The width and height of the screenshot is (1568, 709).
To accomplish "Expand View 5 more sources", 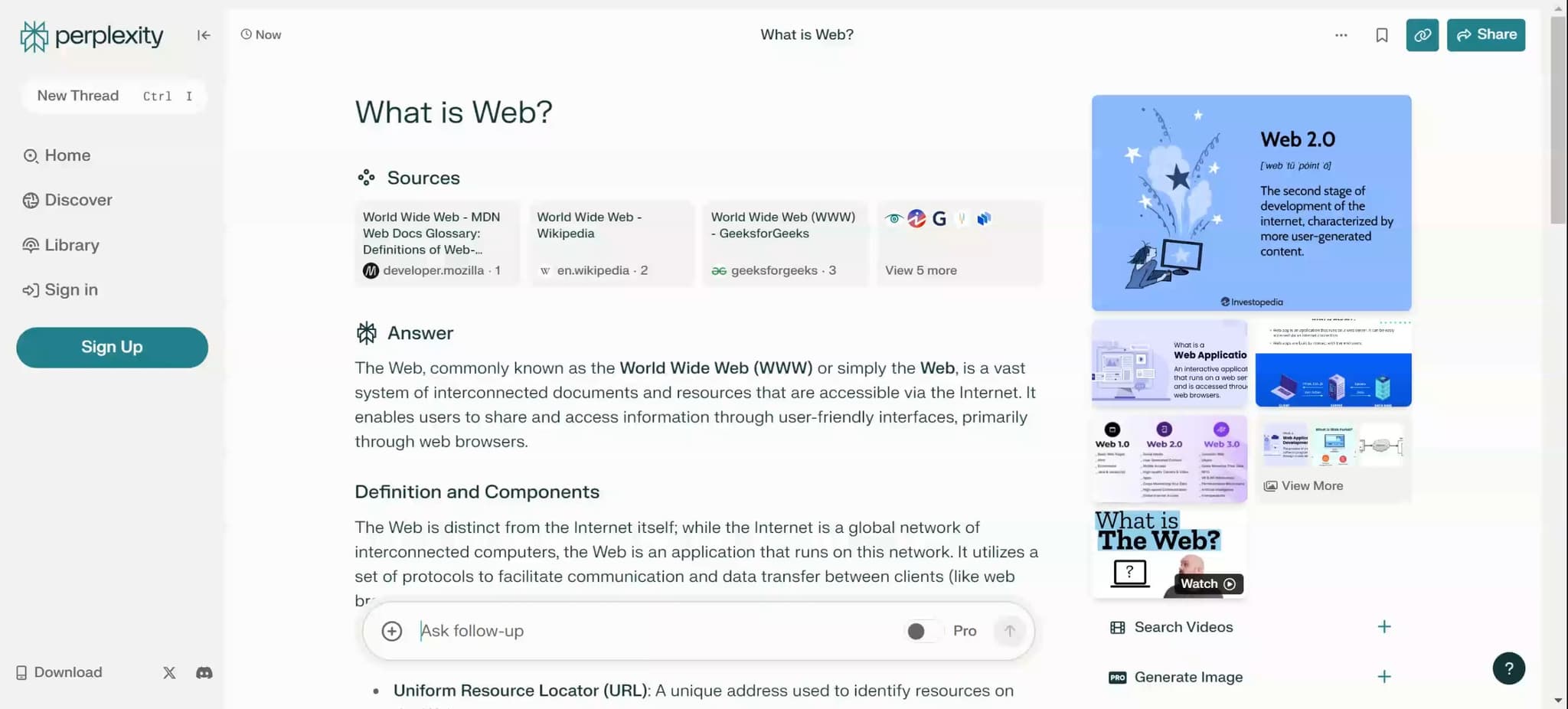I will tap(959, 243).
